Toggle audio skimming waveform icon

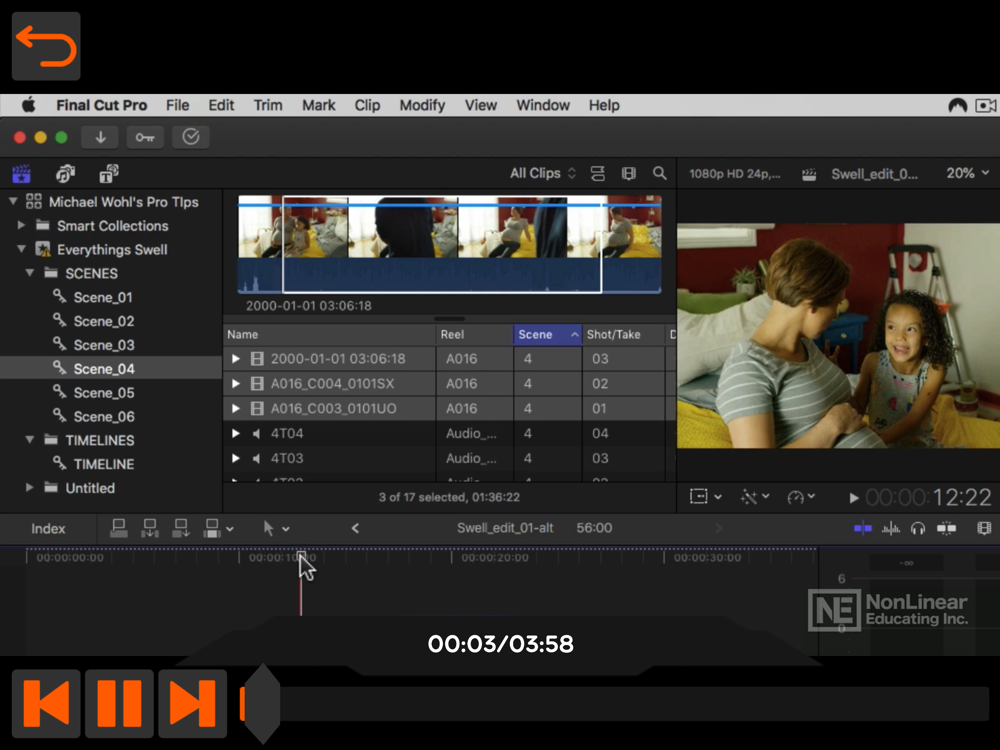(x=891, y=528)
